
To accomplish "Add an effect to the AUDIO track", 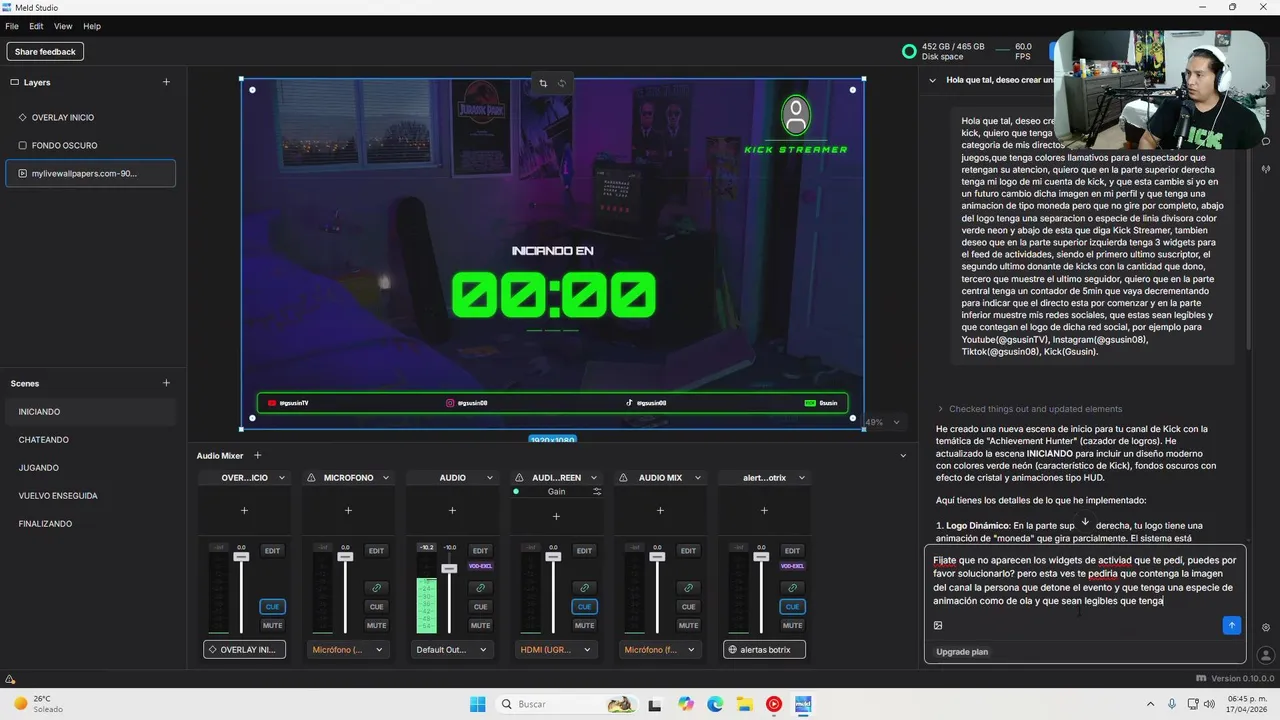I will click(x=452, y=510).
